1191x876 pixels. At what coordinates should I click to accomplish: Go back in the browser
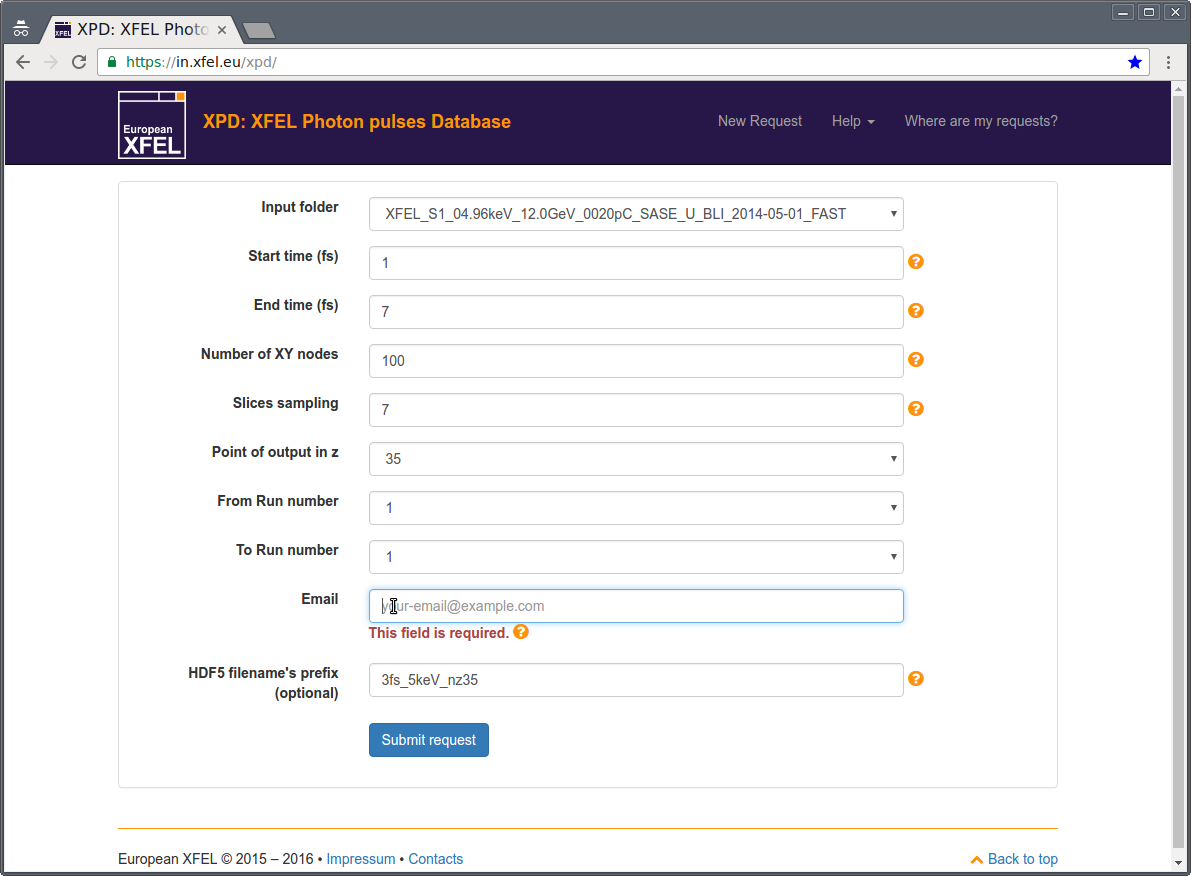(x=23, y=62)
